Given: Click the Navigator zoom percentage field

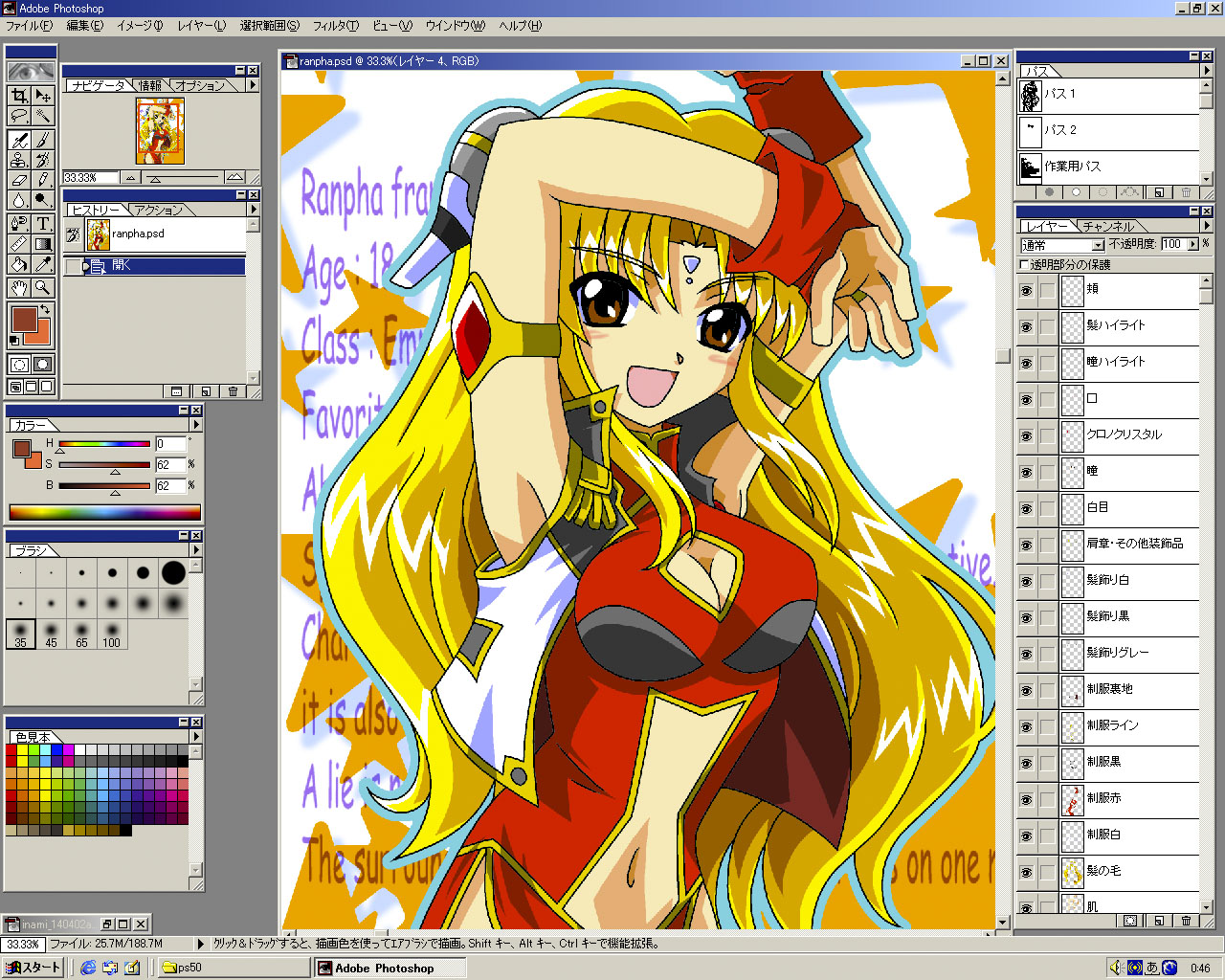Looking at the screenshot, I should click(91, 178).
